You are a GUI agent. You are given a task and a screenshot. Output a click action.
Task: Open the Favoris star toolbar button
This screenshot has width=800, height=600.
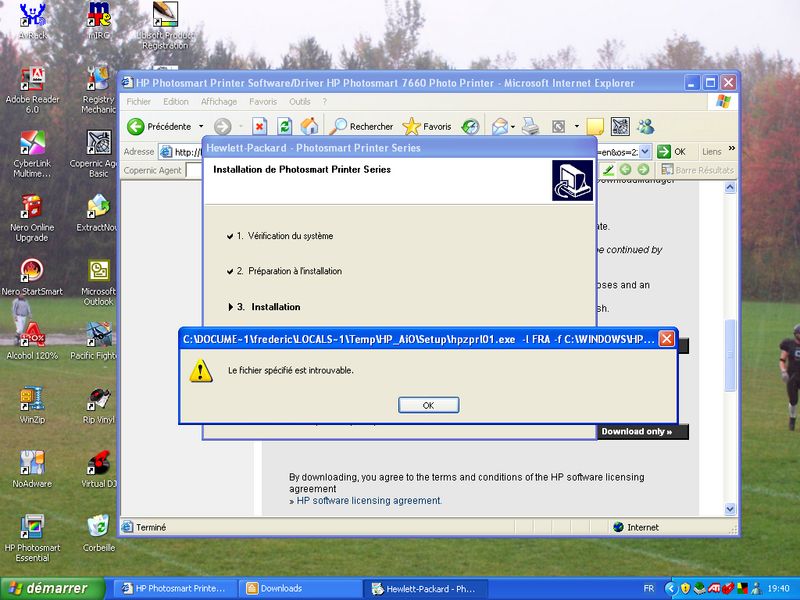coord(427,126)
